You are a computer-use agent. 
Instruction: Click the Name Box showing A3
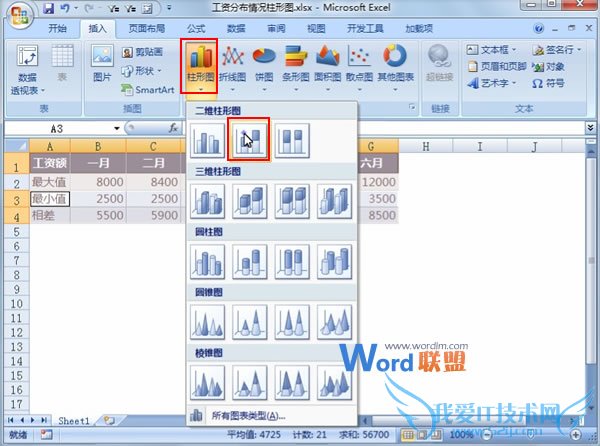click(x=57, y=129)
